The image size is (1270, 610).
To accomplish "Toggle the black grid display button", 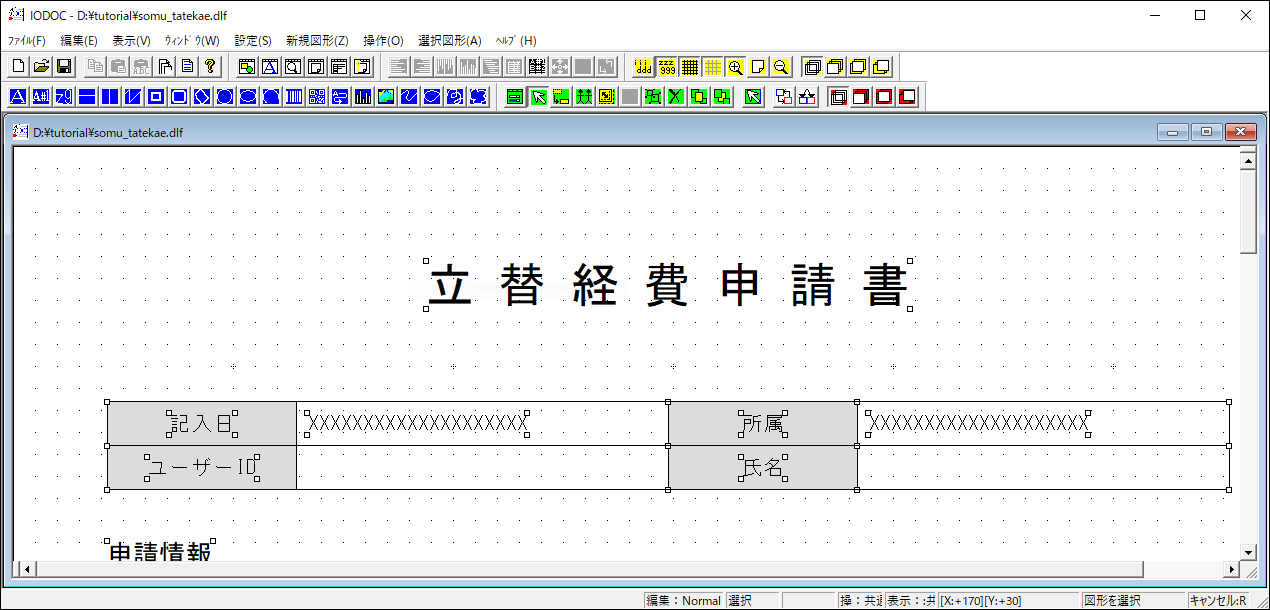I will pos(690,67).
